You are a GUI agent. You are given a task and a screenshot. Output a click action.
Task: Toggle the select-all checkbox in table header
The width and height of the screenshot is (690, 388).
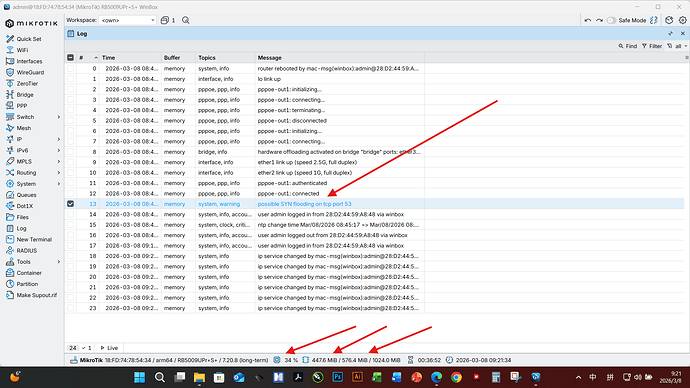[70, 58]
